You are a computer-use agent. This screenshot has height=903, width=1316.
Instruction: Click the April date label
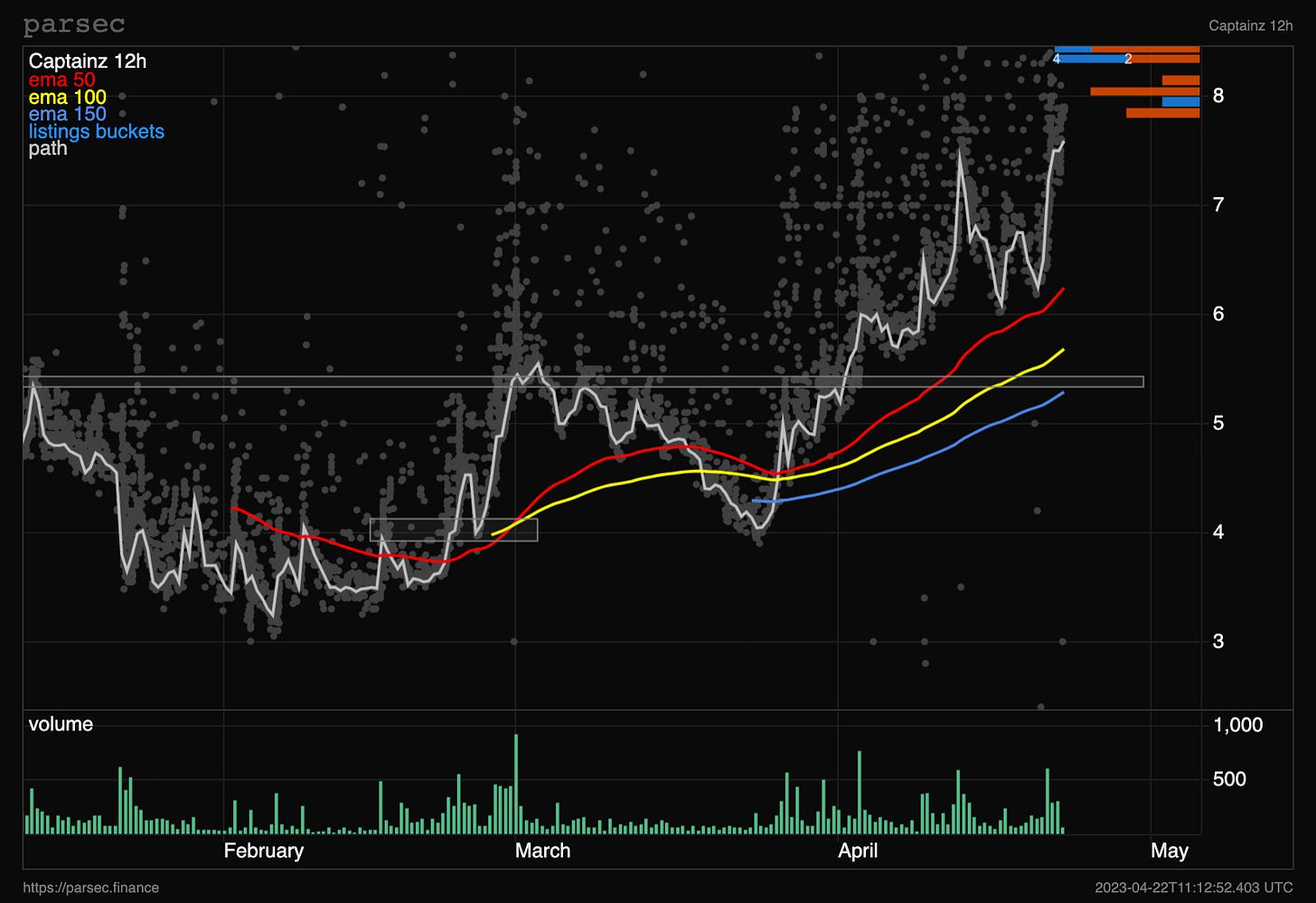point(858,851)
